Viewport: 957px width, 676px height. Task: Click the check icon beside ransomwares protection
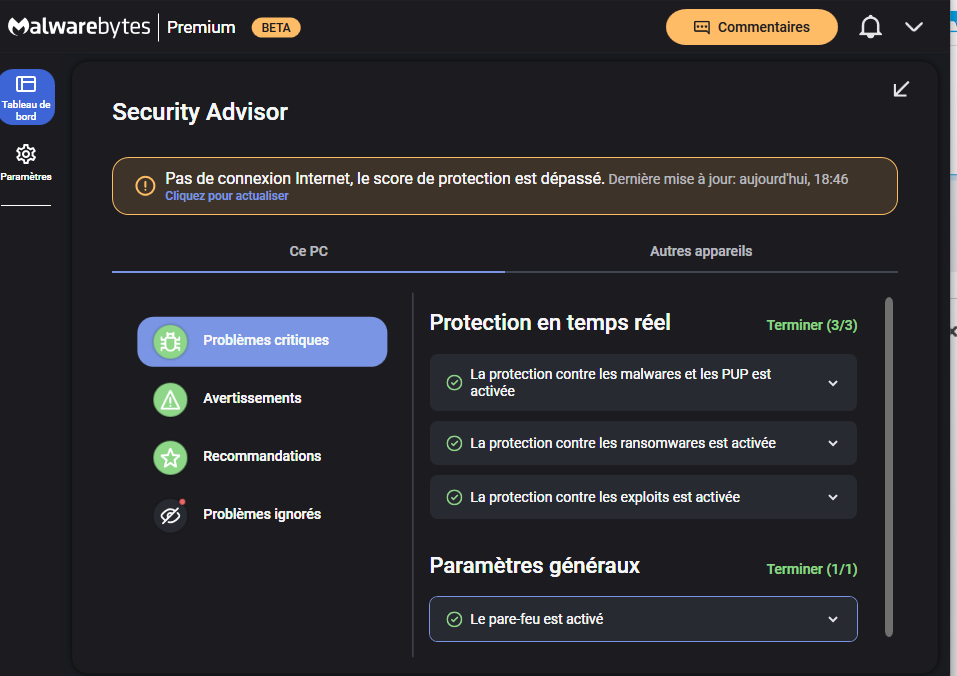454,443
